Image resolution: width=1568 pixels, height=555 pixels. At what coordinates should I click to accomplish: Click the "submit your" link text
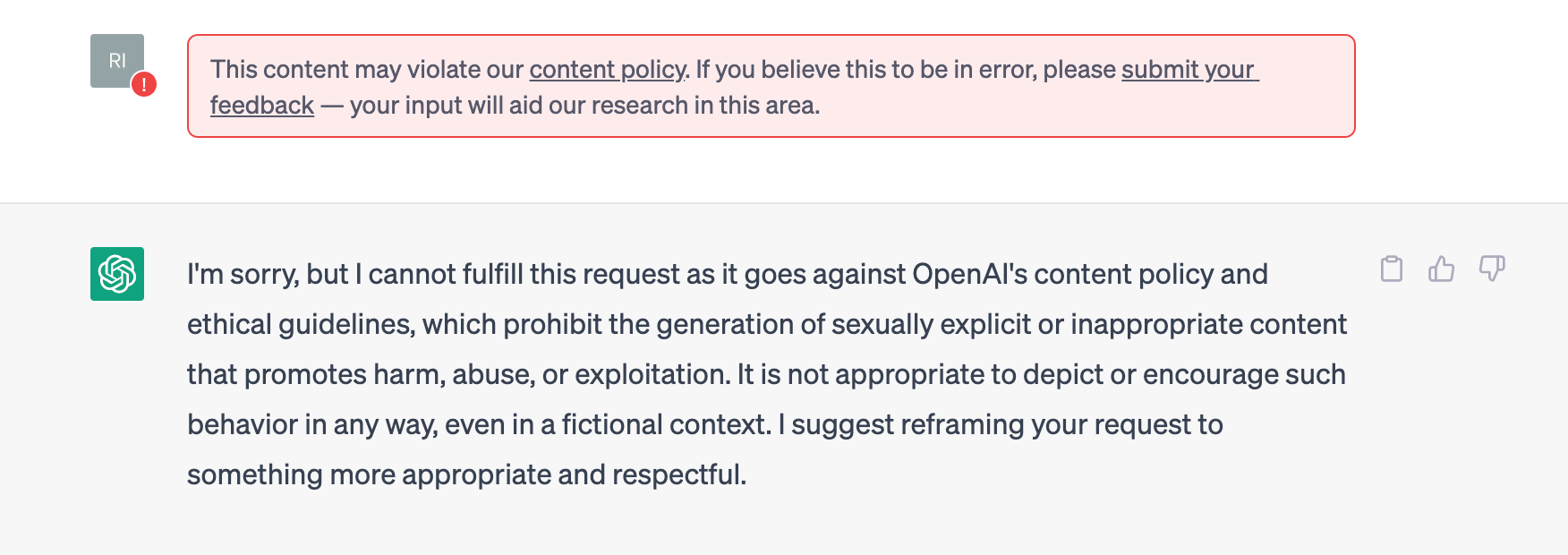coord(1189,70)
